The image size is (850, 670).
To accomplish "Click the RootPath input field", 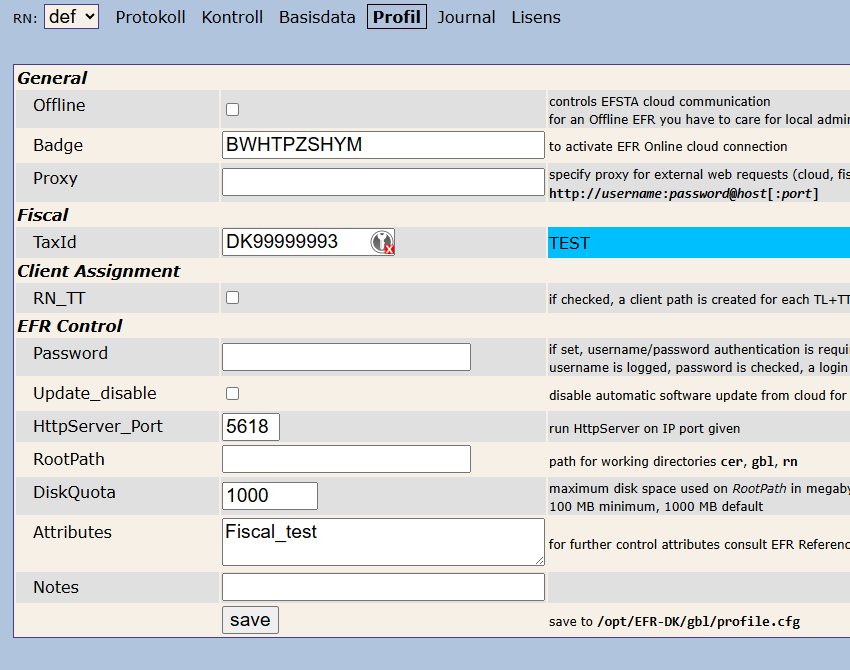I will (x=346, y=459).
